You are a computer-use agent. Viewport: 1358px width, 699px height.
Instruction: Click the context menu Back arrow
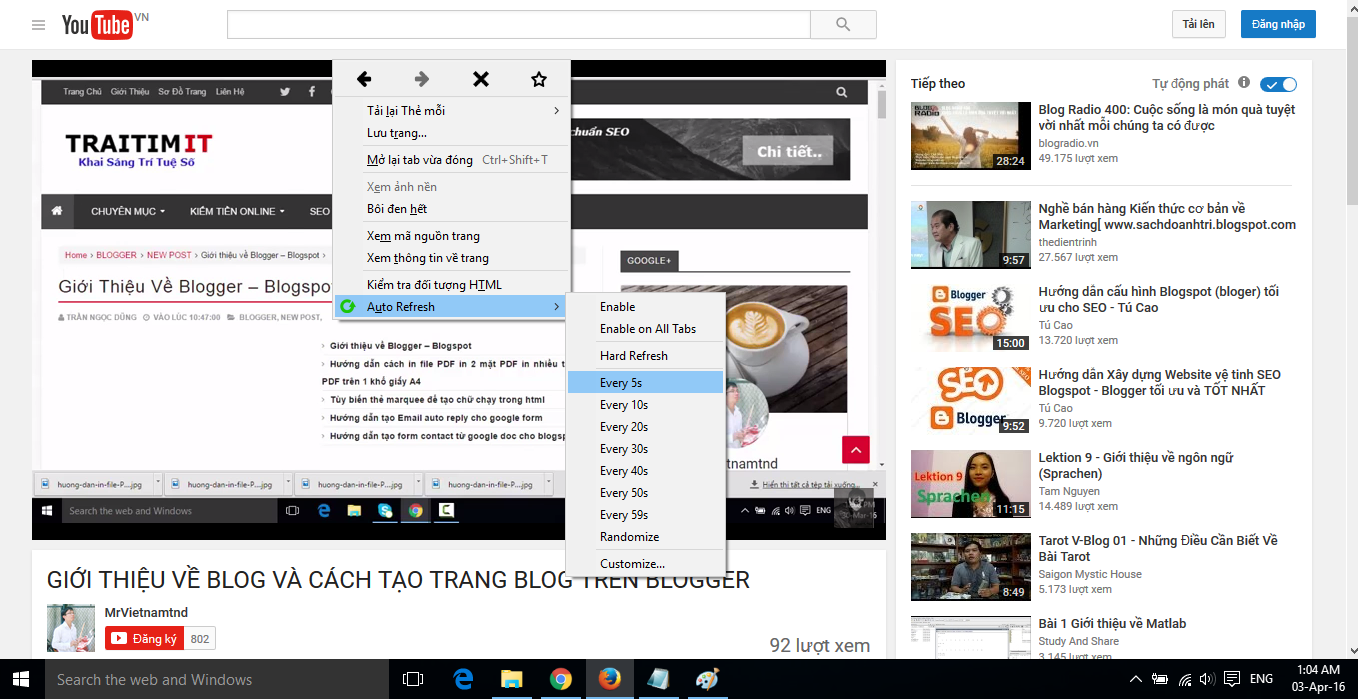pos(364,79)
